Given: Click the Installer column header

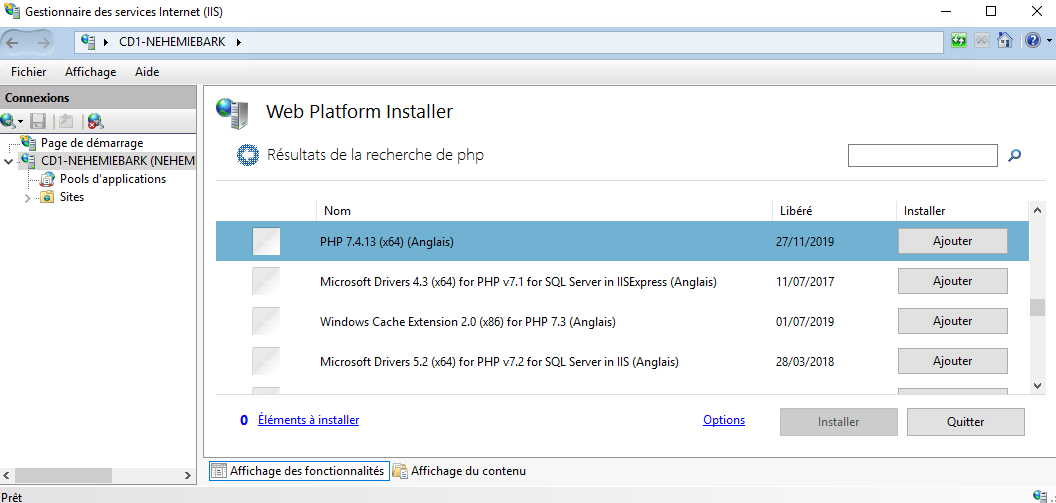Looking at the screenshot, I should (x=962, y=211).
